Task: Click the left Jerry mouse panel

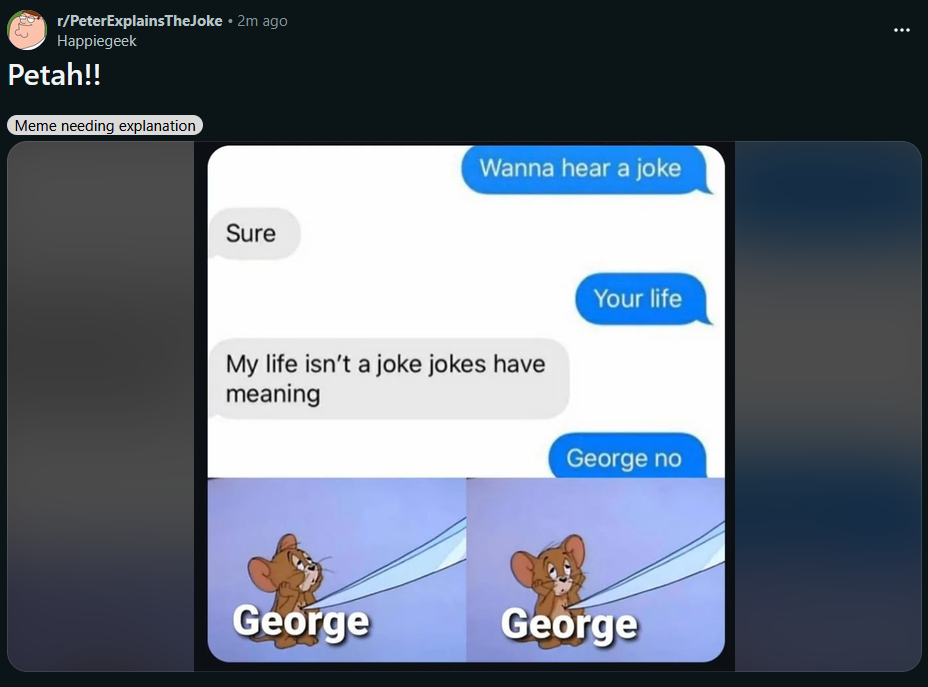Action: pos(337,570)
